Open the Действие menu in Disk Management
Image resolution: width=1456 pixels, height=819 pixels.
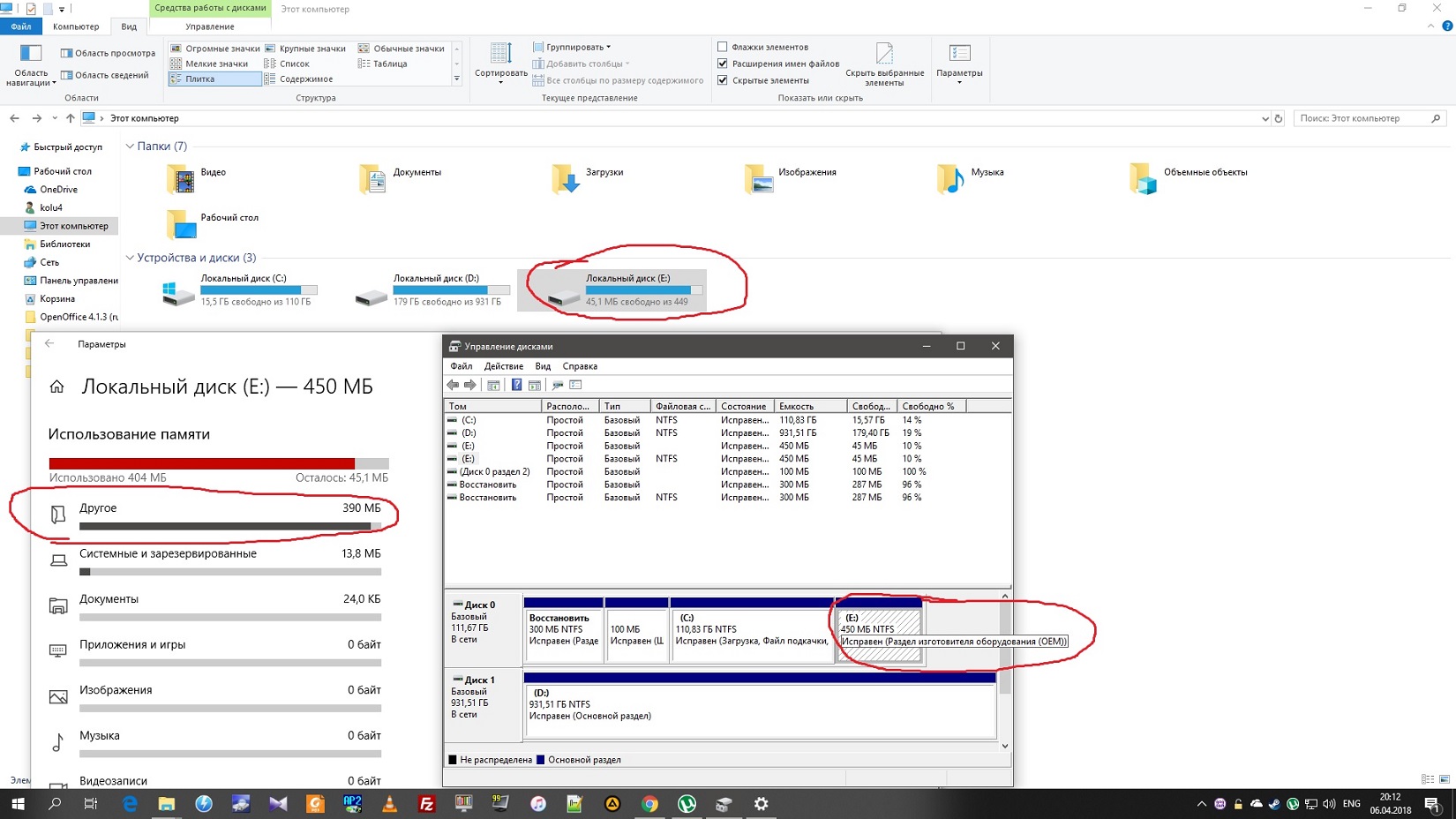[x=503, y=366]
